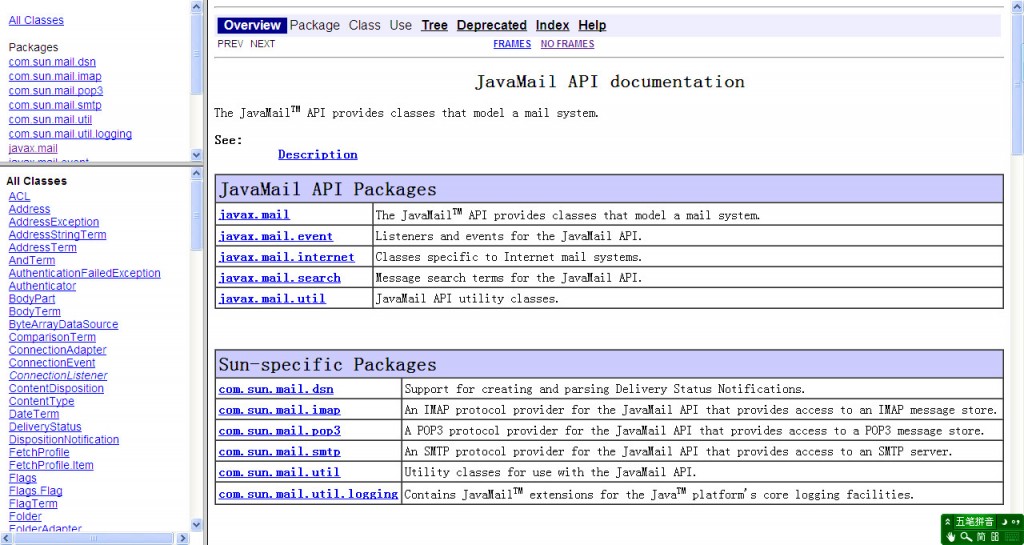Open the Flags class link
The width and height of the screenshot is (1024, 545).
[x=23, y=478]
